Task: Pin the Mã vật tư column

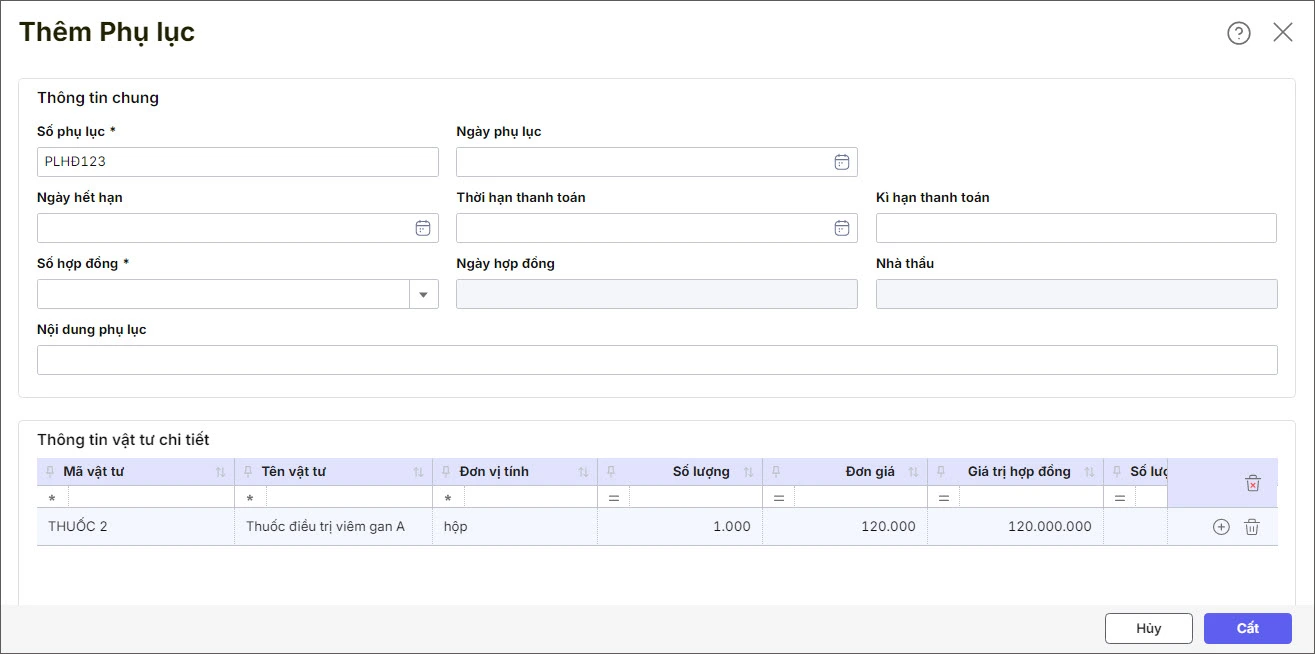Action: coord(49,472)
